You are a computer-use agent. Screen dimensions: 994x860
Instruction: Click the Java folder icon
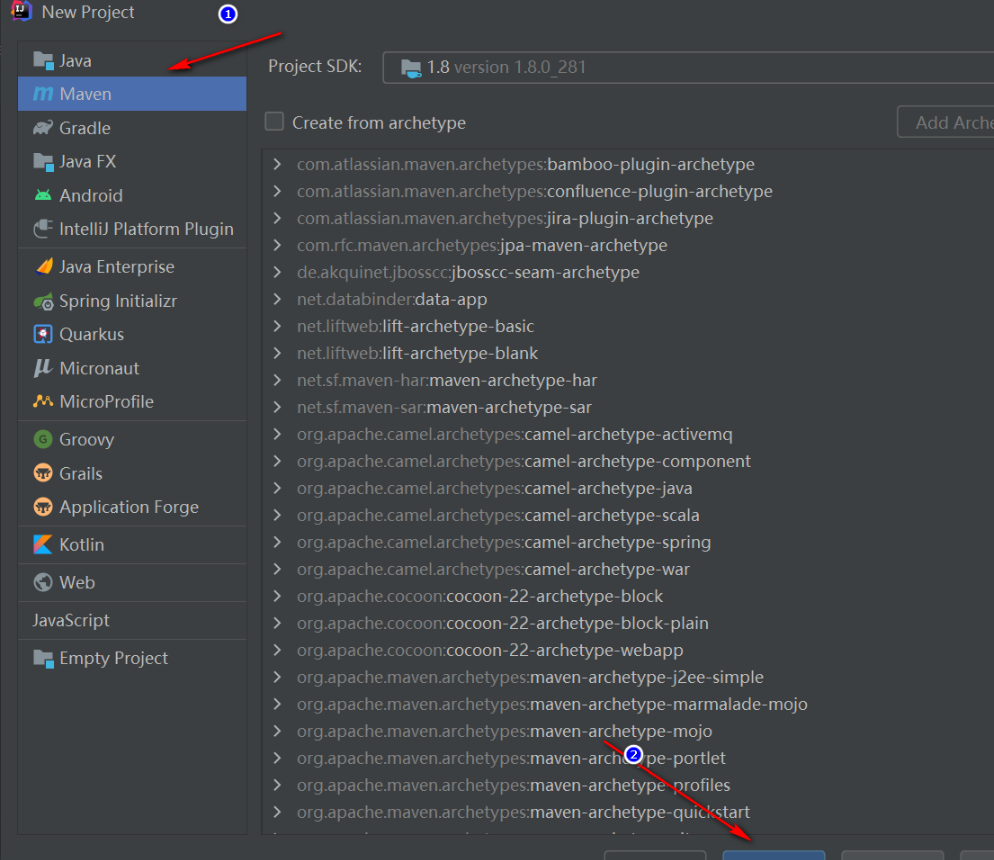tap(43, 61)
